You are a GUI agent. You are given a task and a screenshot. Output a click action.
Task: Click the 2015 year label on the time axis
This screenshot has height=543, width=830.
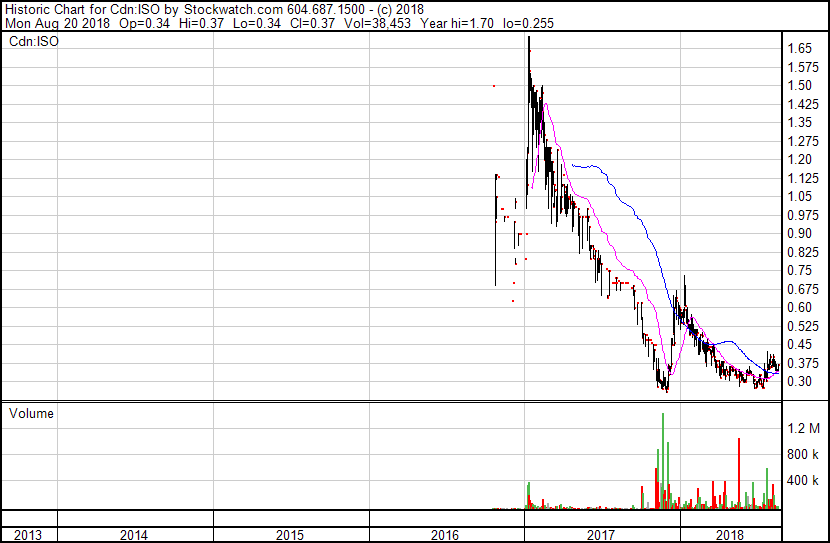(290, 535)
